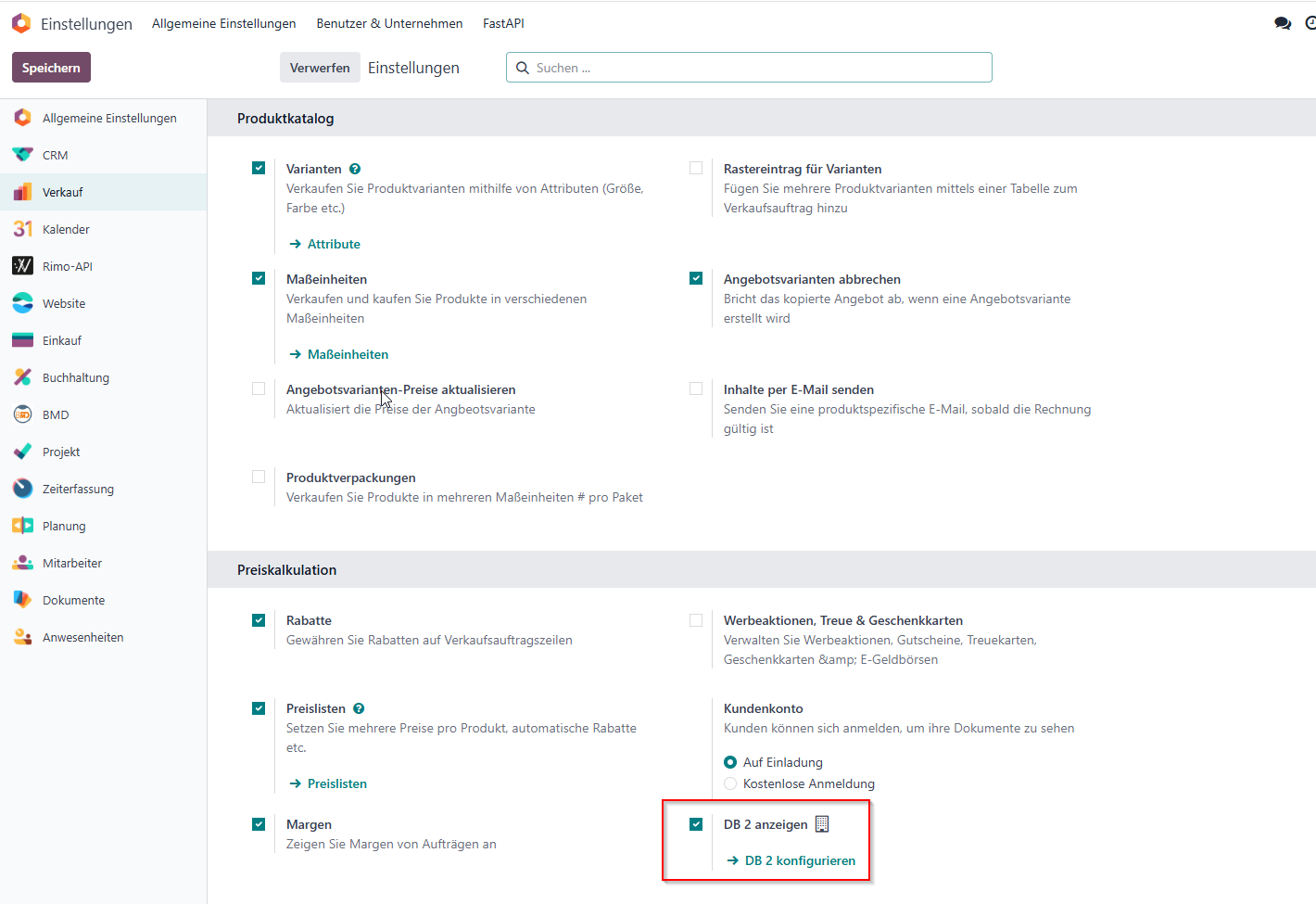Screen dimensions: 1316x904
Task: Select the Rimo-API sidebar icon
Action: tap(22, 266)
